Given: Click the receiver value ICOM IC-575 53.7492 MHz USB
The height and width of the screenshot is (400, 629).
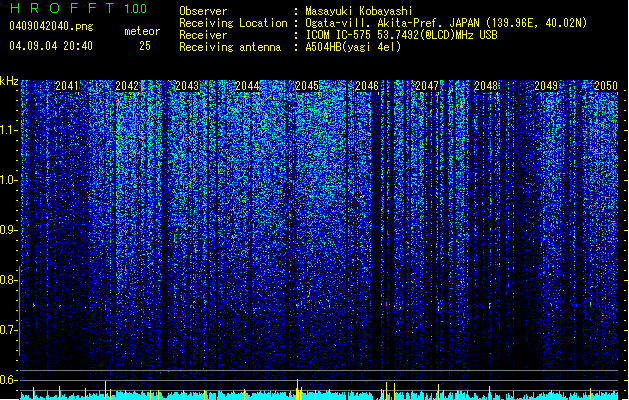Looking at the screenshot, I should (x=401, y=35).
